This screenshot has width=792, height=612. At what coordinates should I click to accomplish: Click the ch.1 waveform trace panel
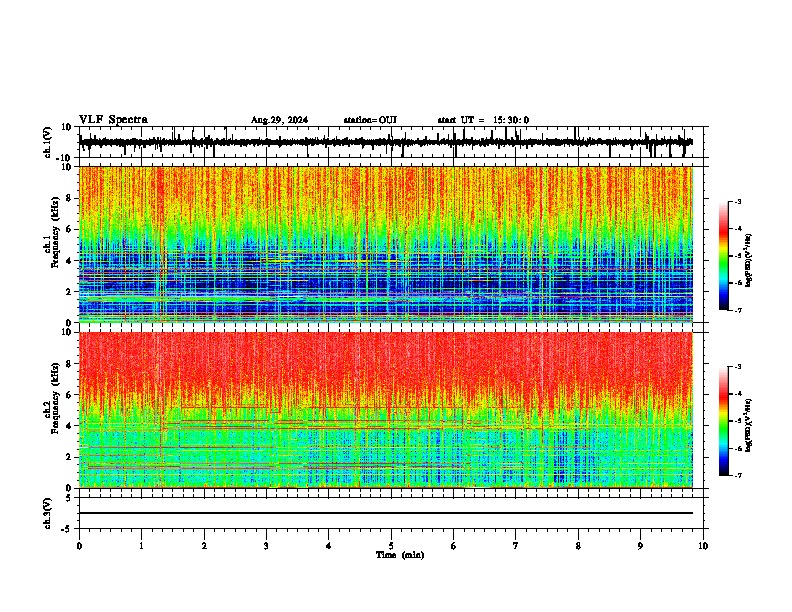click(x=391, y=142)
